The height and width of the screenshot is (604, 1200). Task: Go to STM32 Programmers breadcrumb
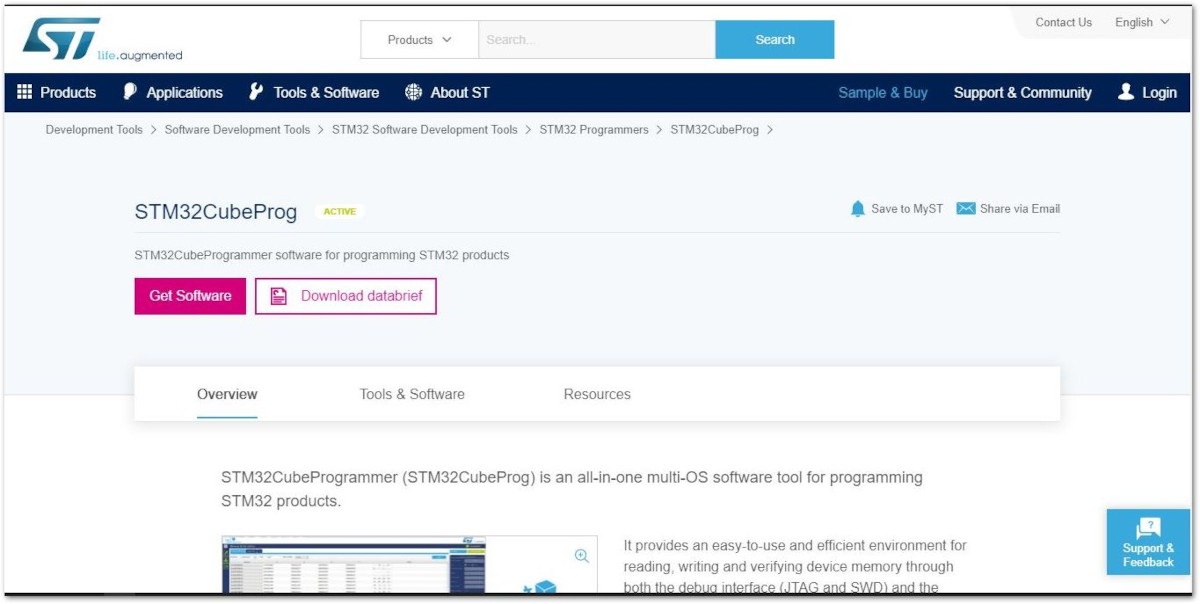point(594,130)
